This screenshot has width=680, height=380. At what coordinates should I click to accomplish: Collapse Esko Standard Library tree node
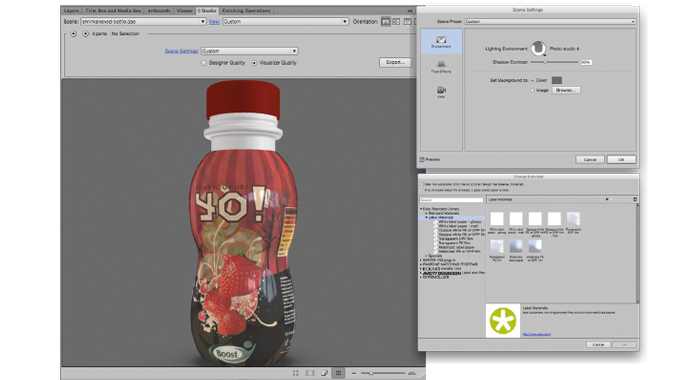click(421, 209)
